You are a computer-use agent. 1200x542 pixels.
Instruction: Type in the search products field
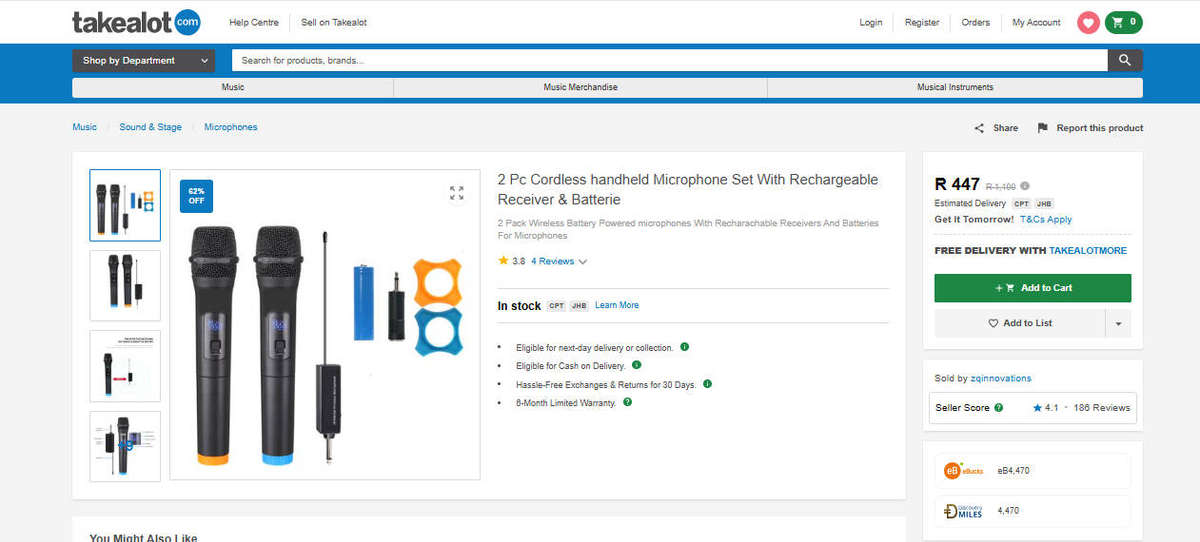click(668, 61)
